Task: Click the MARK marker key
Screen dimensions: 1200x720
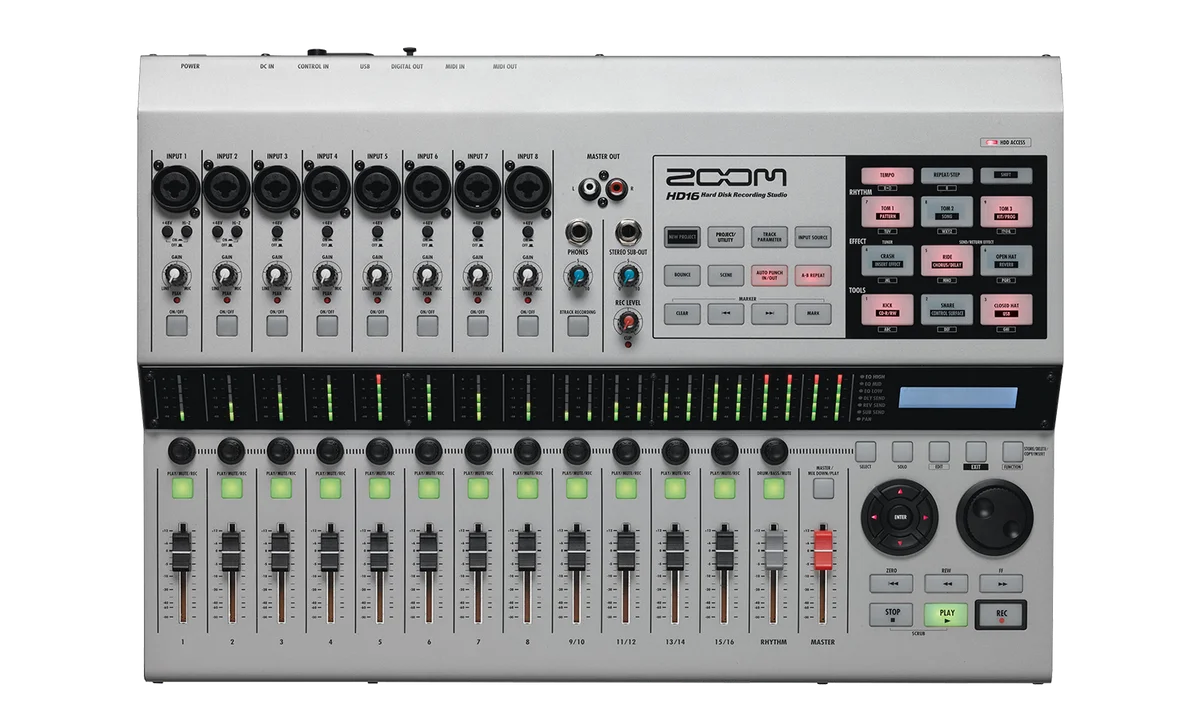Action: click(813, 314)
